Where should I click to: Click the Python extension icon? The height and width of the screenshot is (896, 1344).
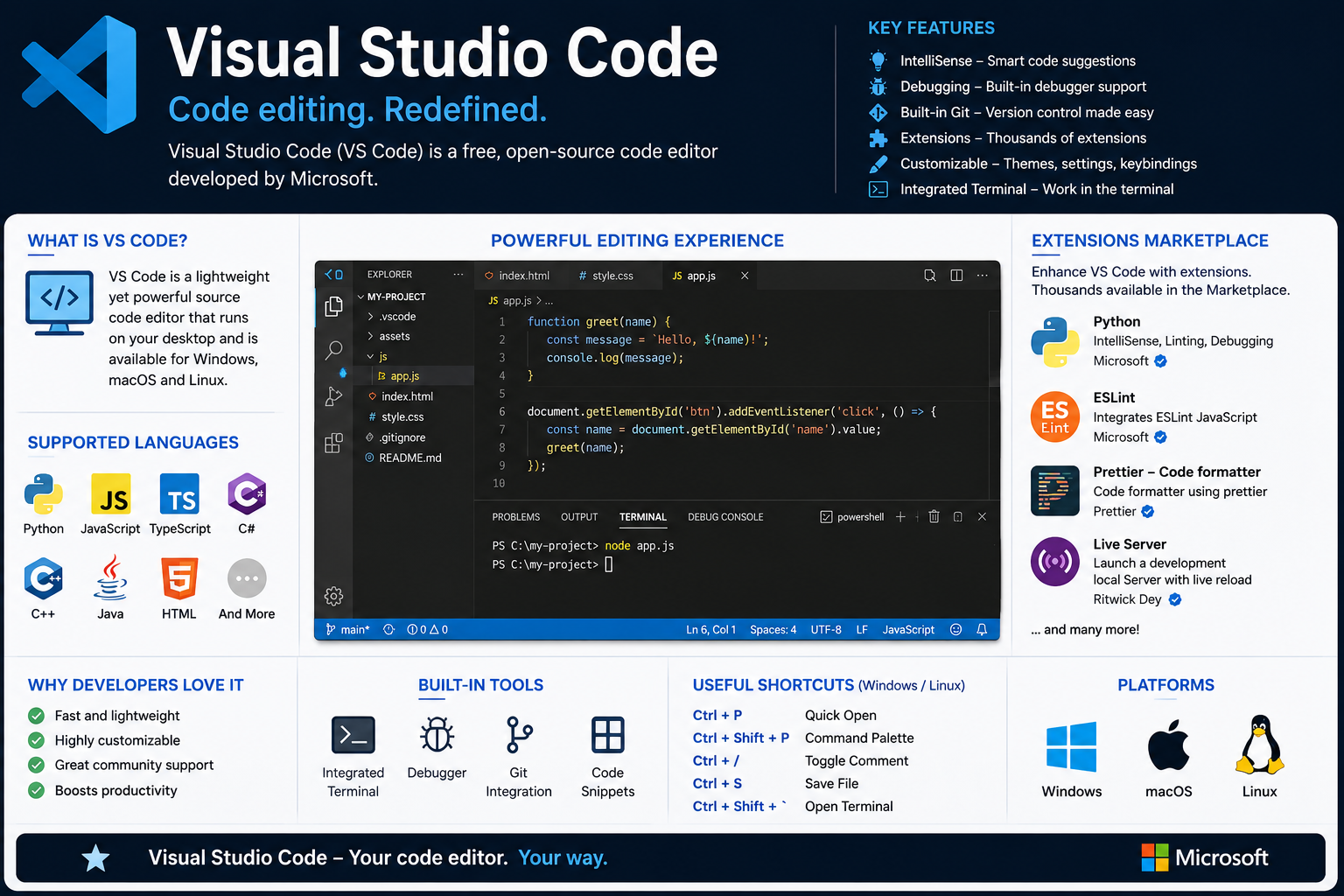click(x=1055, y=342)
